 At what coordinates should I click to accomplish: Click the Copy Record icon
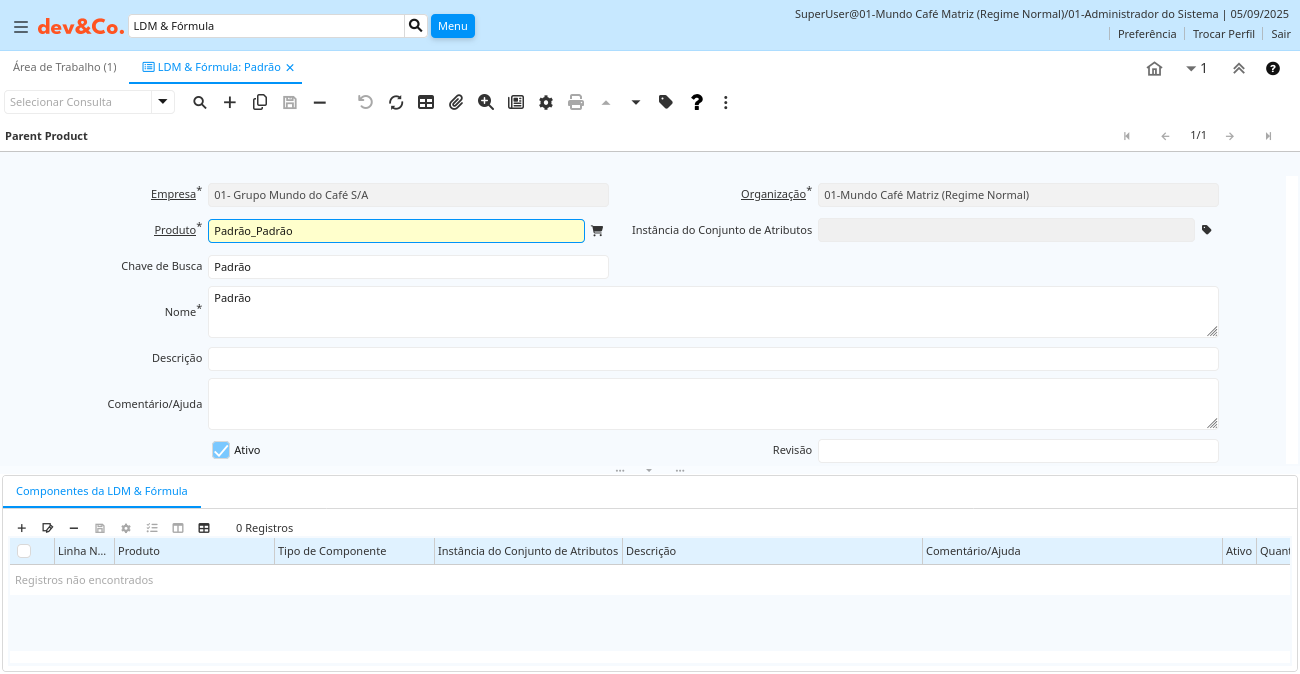click(x=260, y=102)
